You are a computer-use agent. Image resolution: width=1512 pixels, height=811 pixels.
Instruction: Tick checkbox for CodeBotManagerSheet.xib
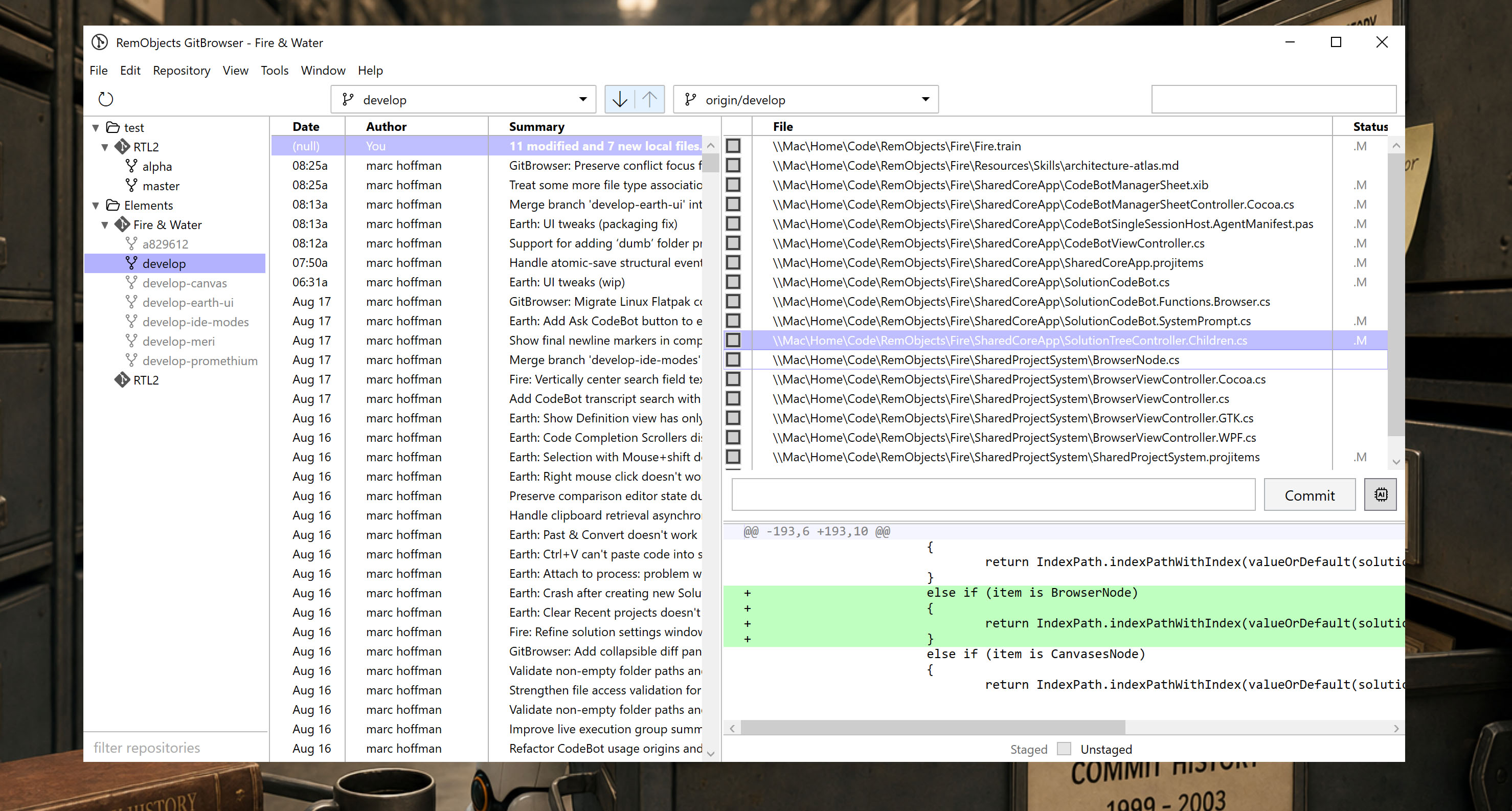[x=733, y=185]
